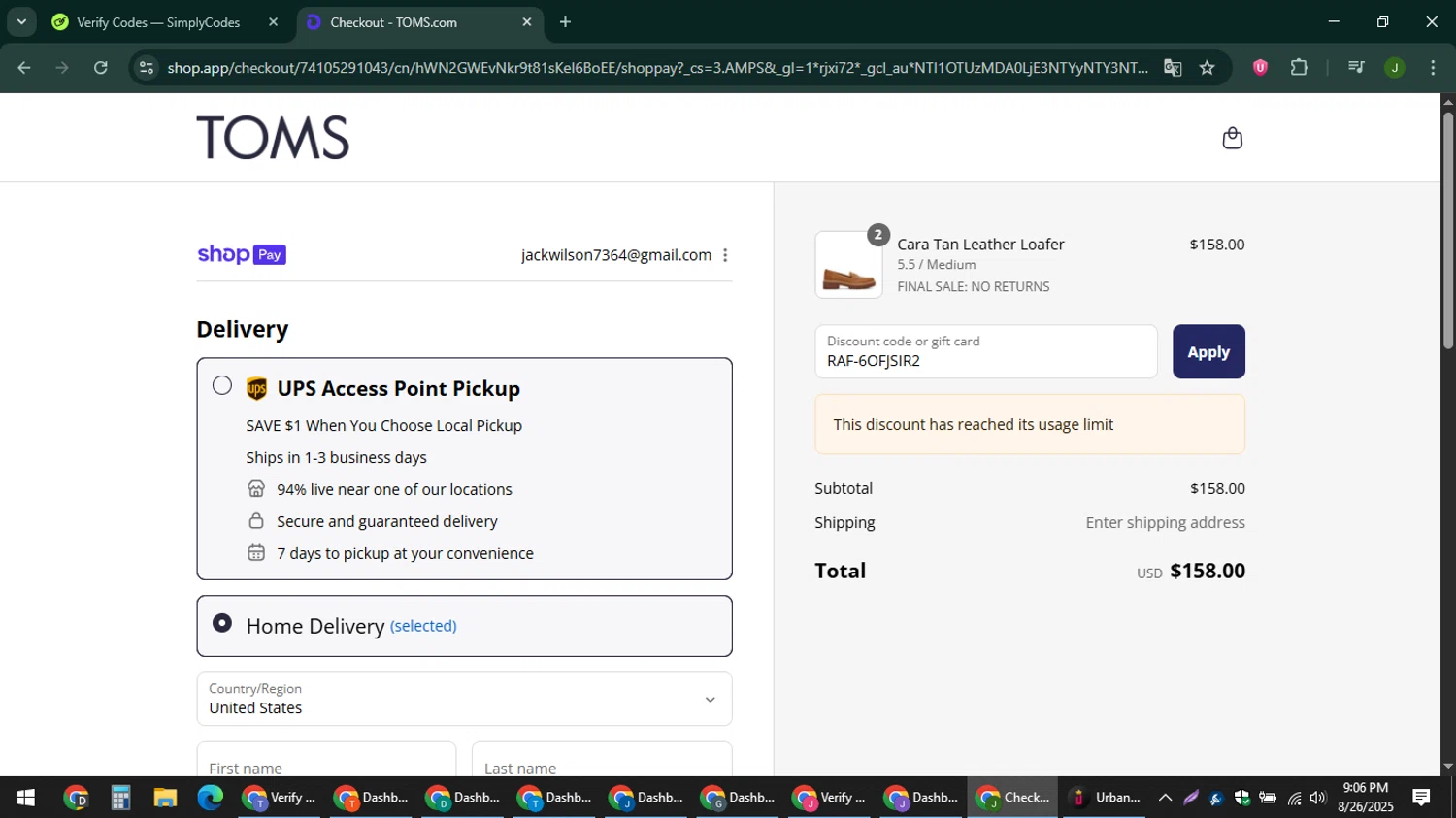
Task: Open the Country/Region dropdown
Action: [x=464, y=699]
